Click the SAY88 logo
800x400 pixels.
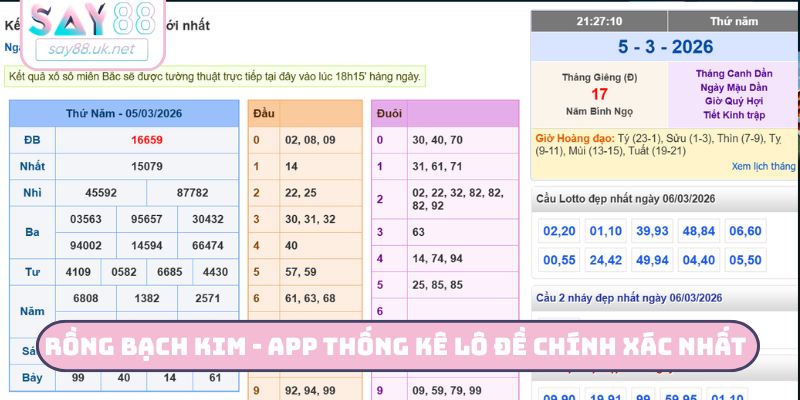click(92, 20)
